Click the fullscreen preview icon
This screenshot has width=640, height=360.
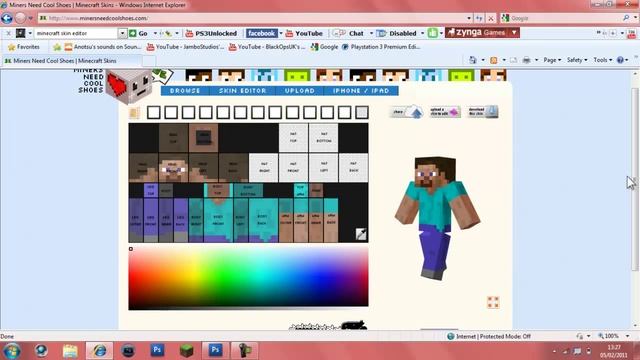[x=493, y=302]
